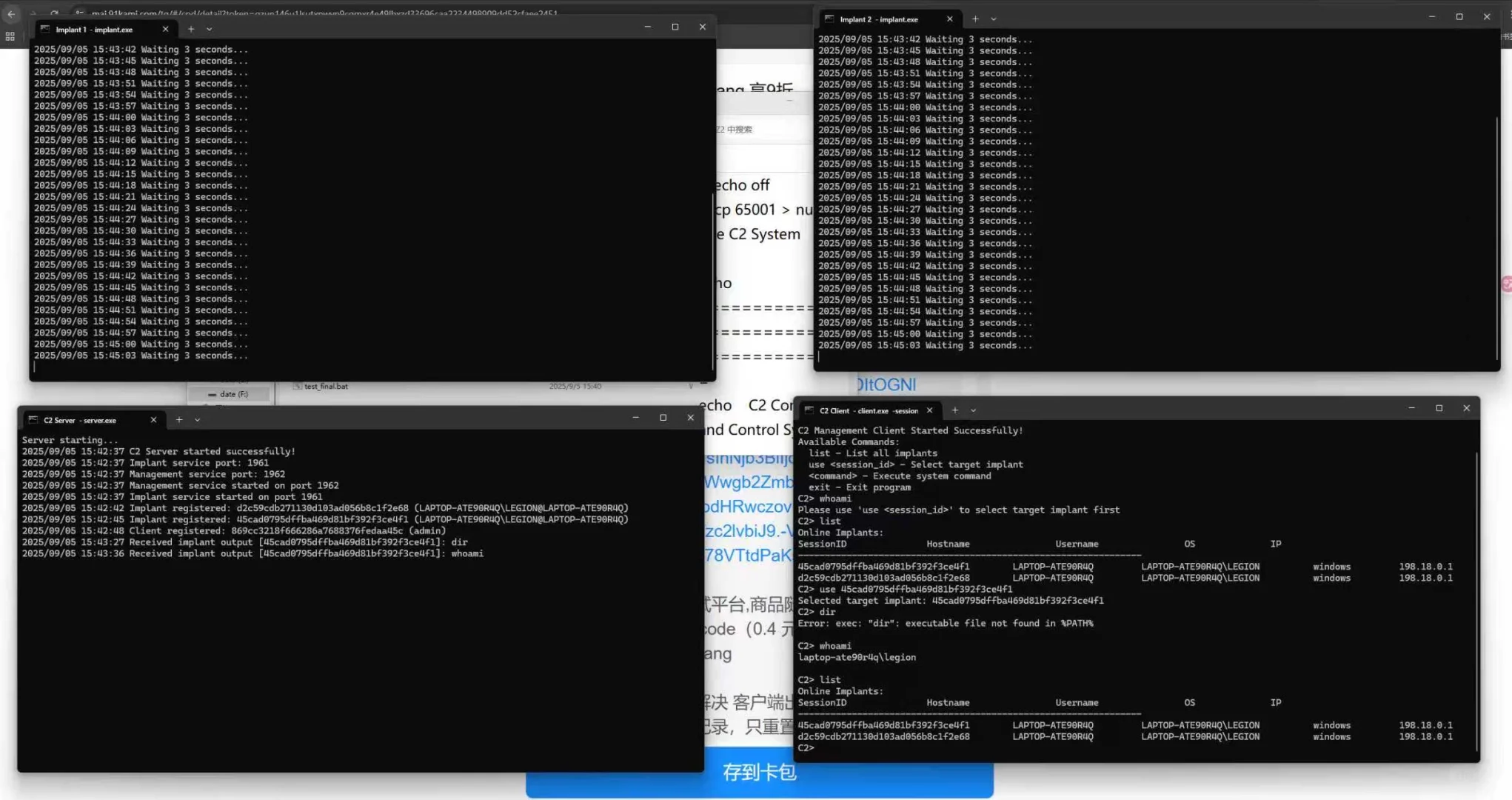Click the C2 Client window scrollbar
The height and width of the screenshot is (800, 1512).
pyautogui.click(x=1476, y=600)
